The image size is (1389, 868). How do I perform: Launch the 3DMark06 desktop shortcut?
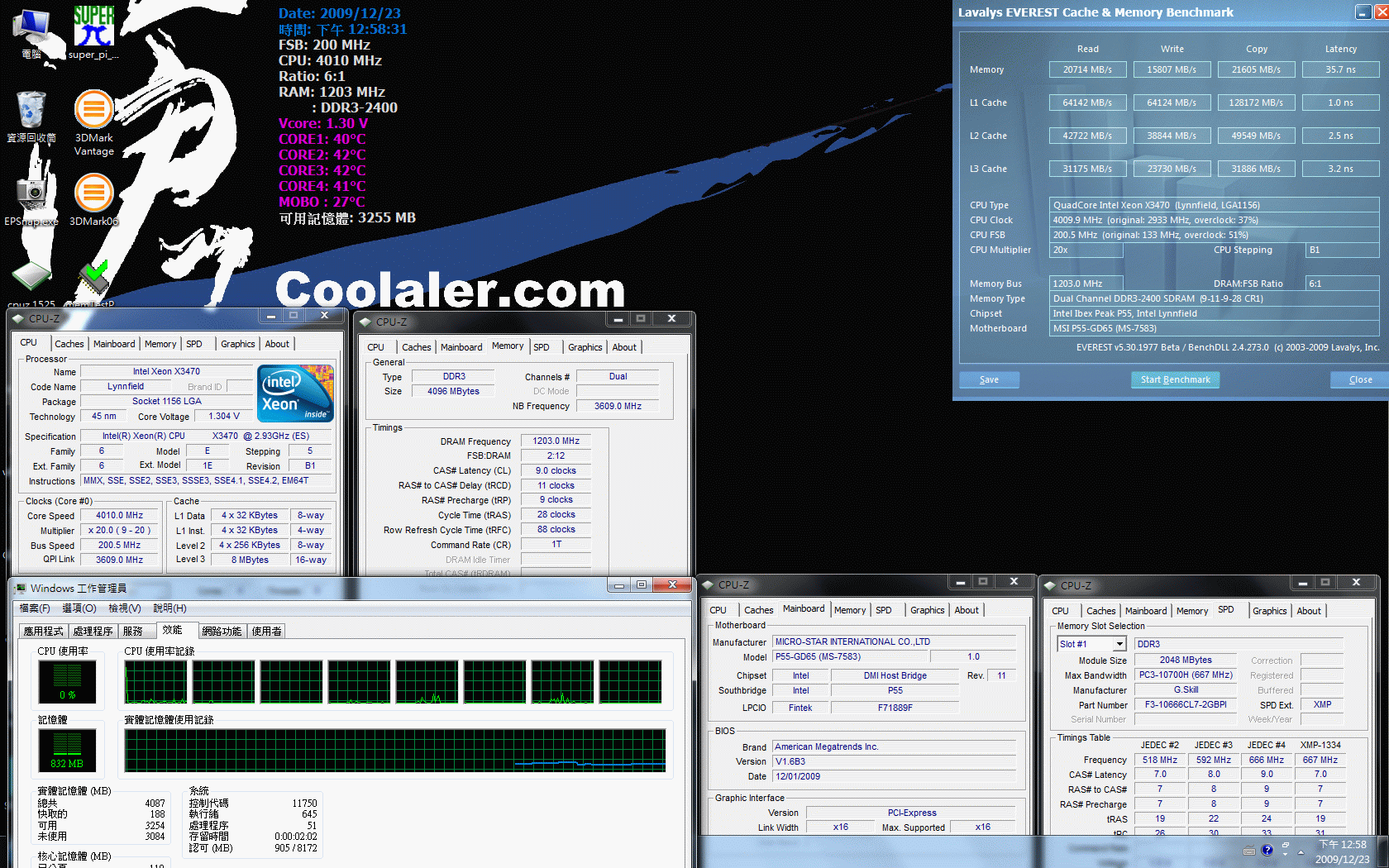[x=93, y=200]
